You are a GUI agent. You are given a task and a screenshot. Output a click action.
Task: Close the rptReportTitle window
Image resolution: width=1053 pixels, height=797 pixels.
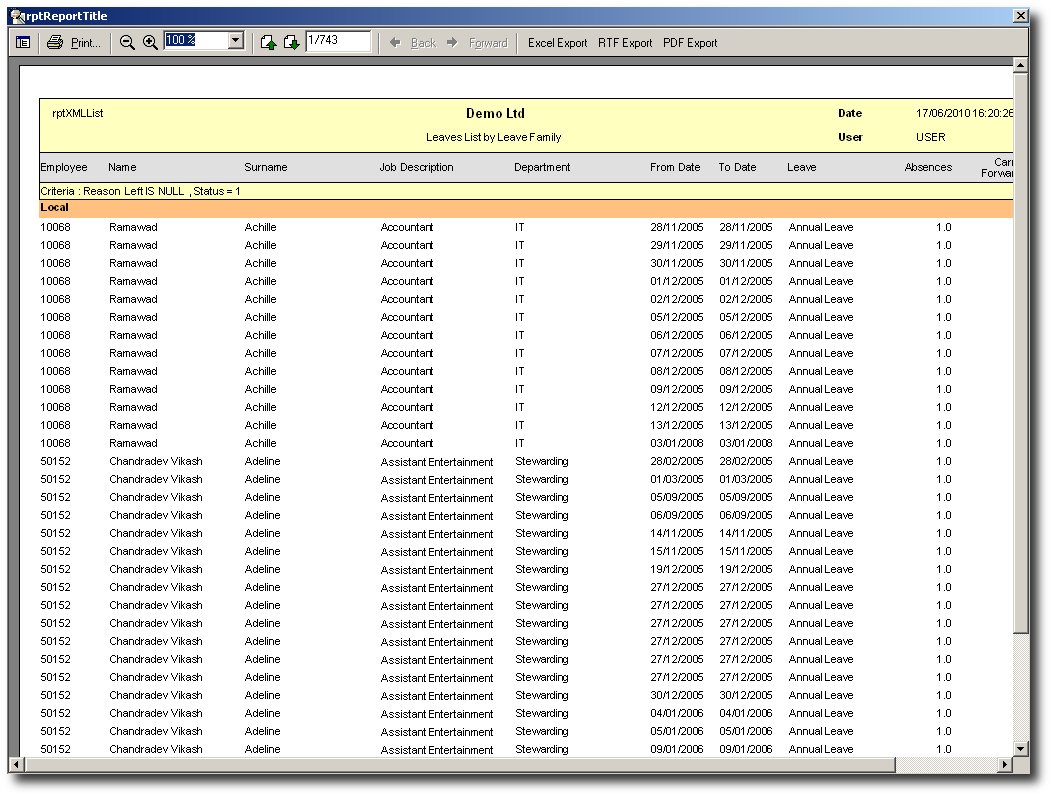pyautogui.click(x=1019, y=16)
